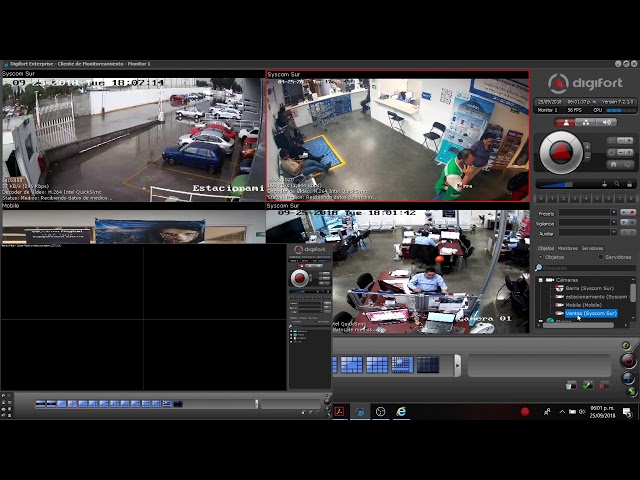This screenshot has height=480, width=640.
Task: Click the object tree horizontal scrollbar
Action: point(578,325)
